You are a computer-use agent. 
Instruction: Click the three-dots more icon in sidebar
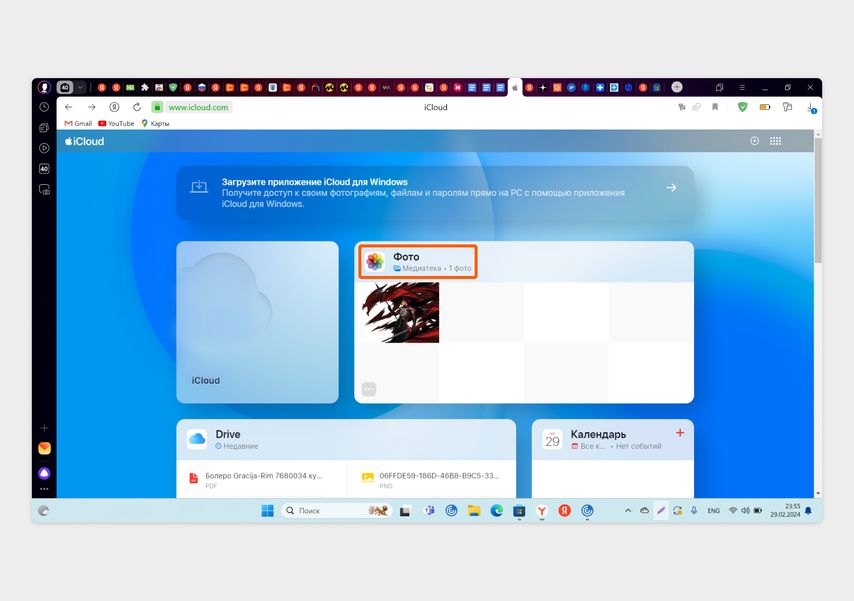tap(44, 489)
